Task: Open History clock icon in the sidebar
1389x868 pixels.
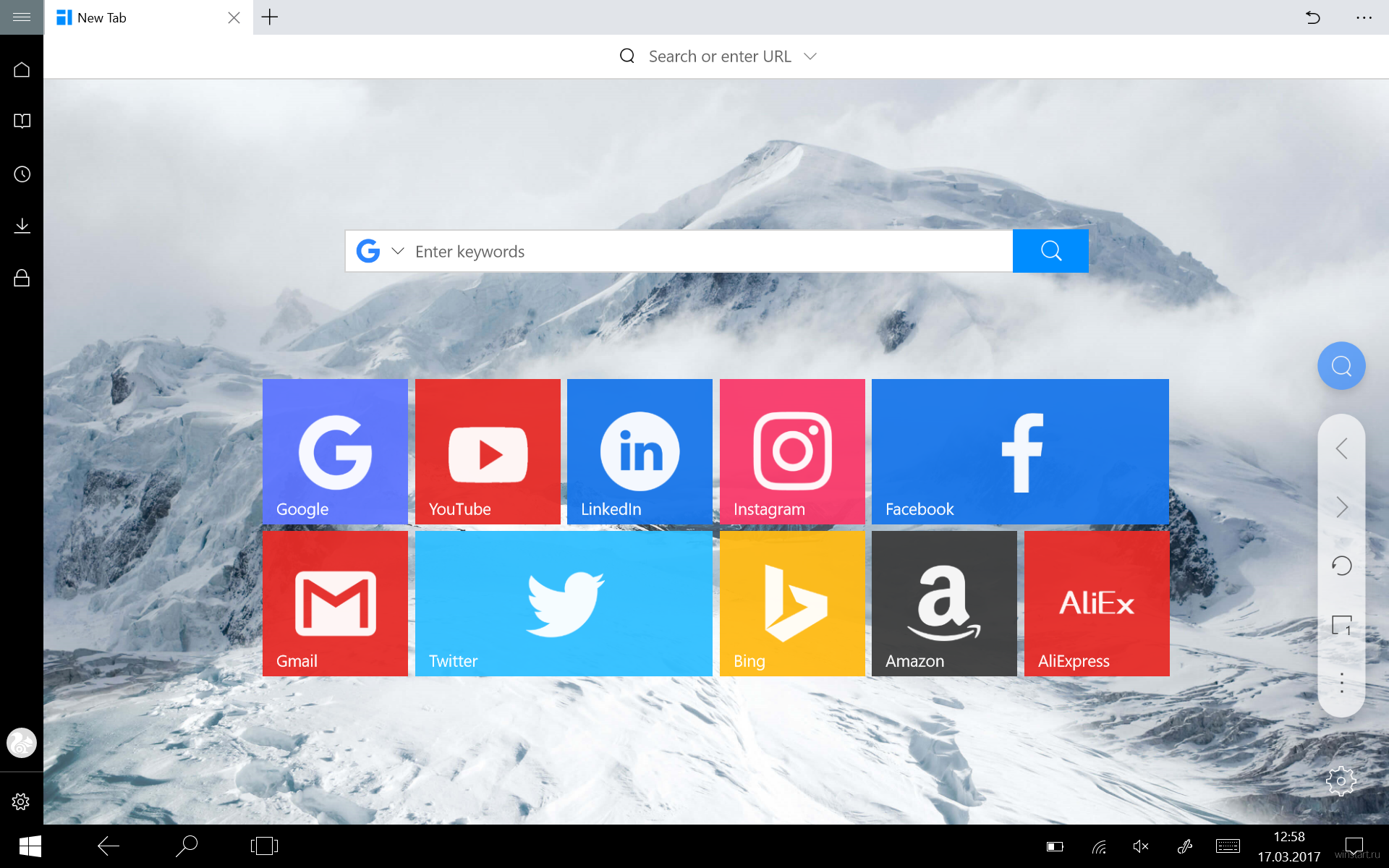Action: 22,174
